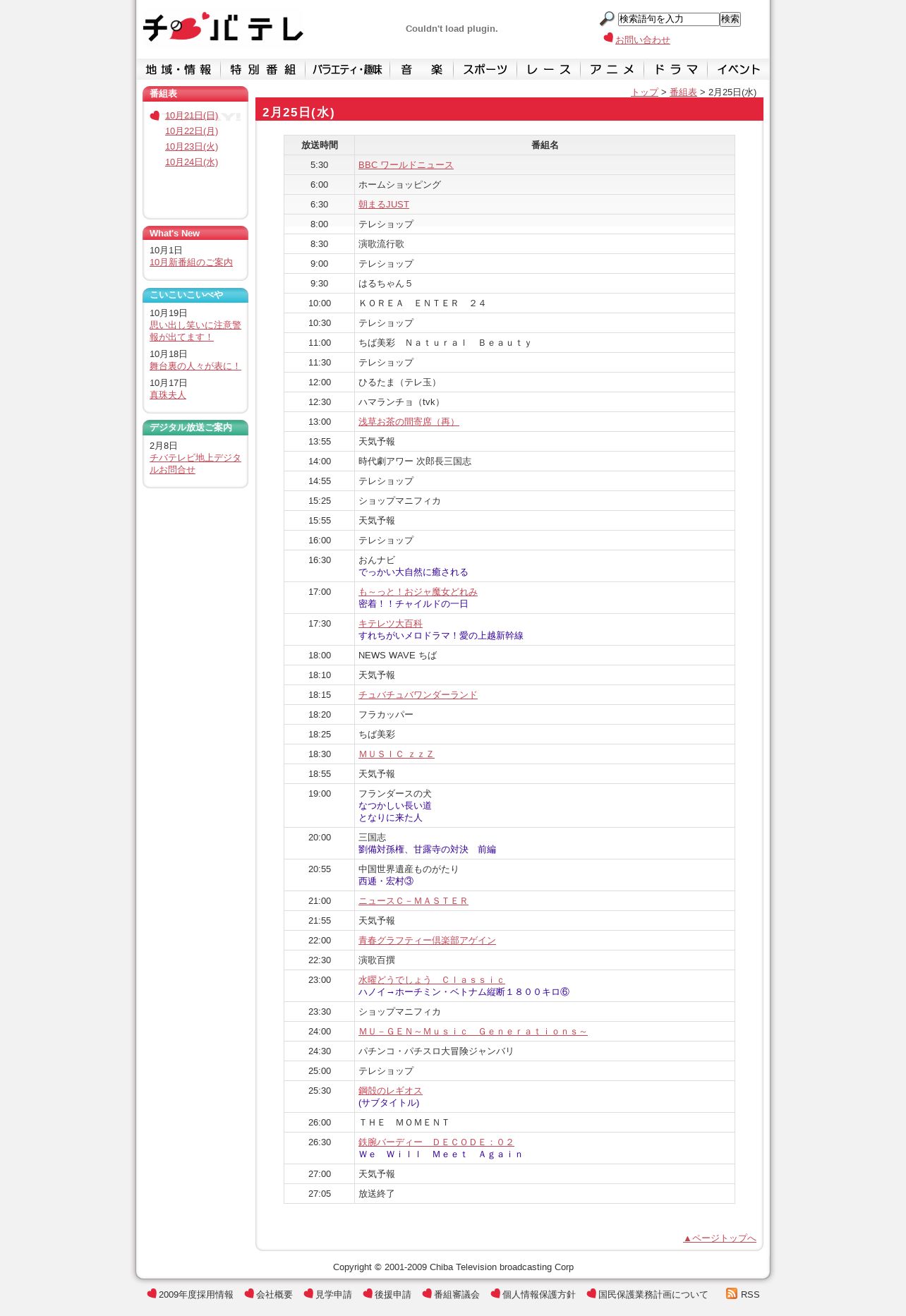Select schedule for 10月21日(日)
Viewport: 906px width, 1316px height.
tap(191, 116)
